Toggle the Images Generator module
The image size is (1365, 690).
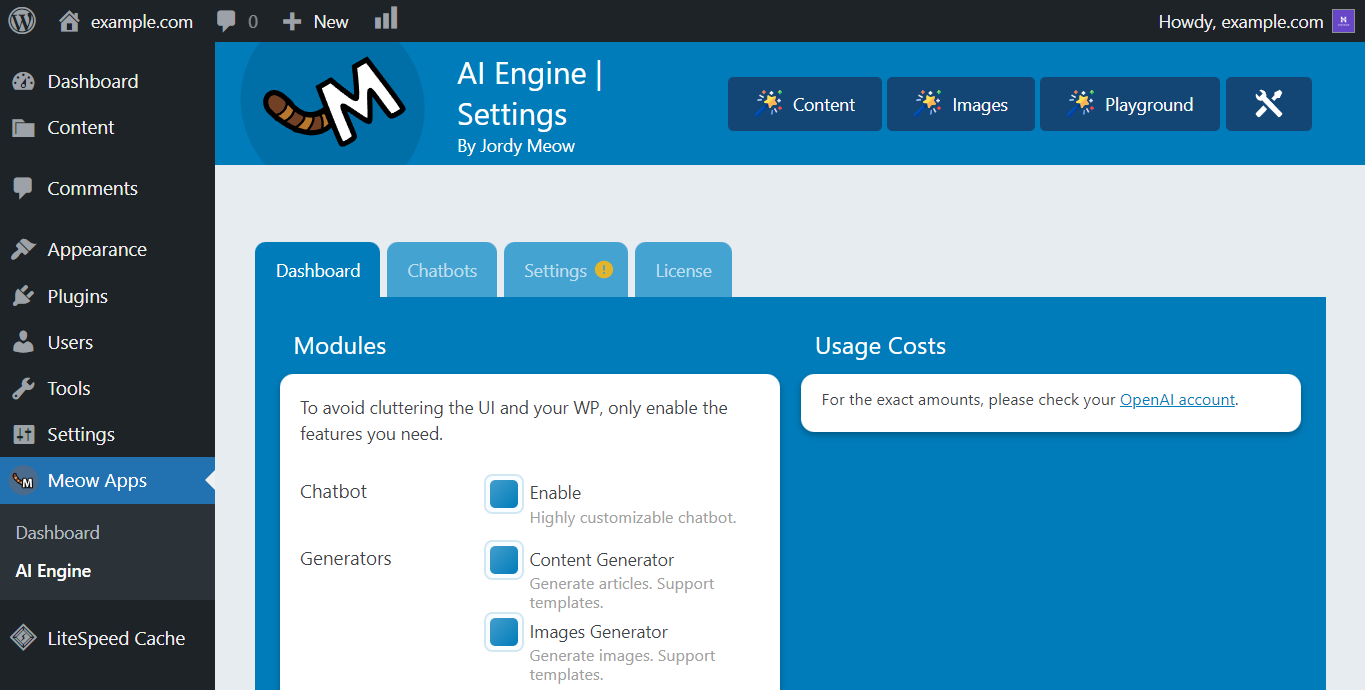coord(503,631)
